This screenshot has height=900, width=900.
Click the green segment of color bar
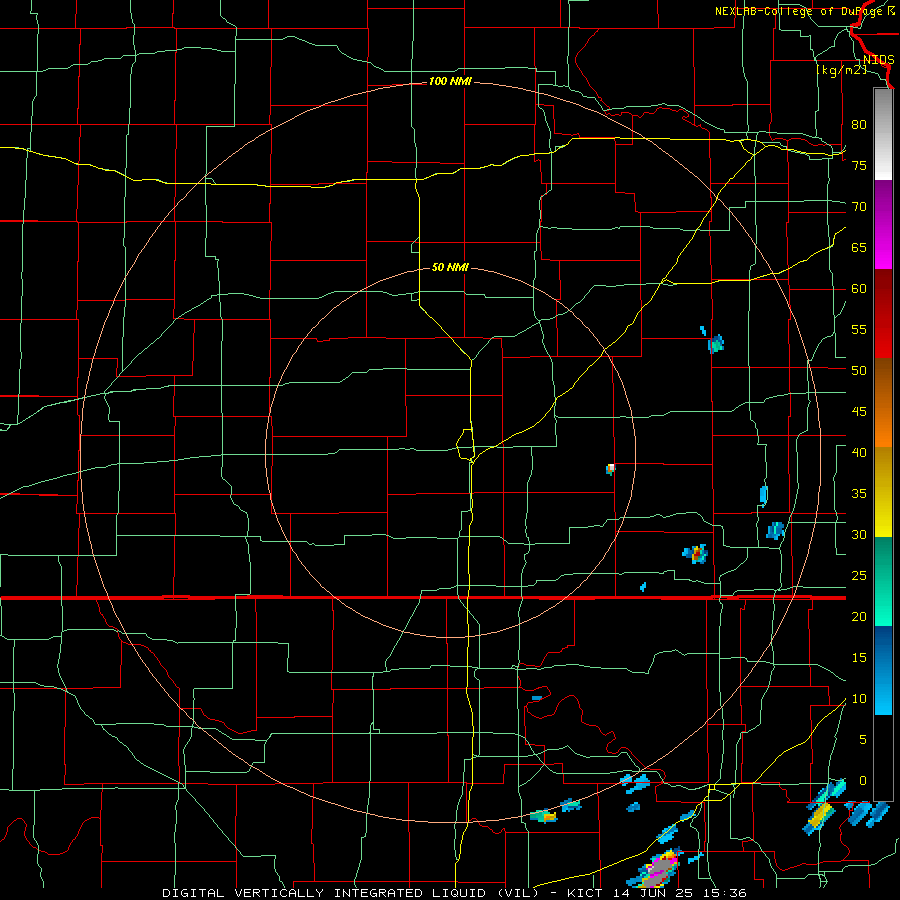coord(883,581)
